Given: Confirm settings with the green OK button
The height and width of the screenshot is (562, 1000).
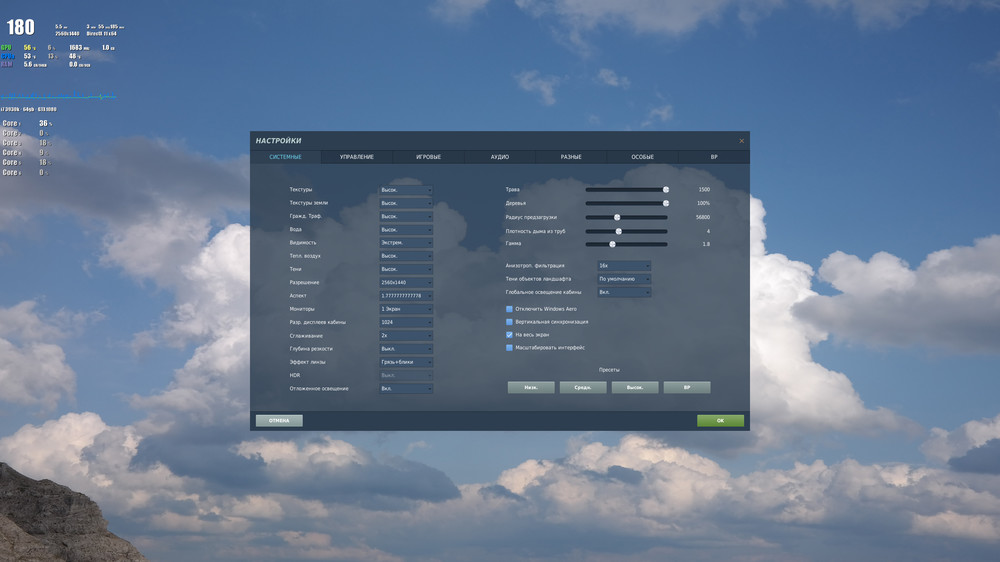Looking at the screenshot, I should pos(720,420).
